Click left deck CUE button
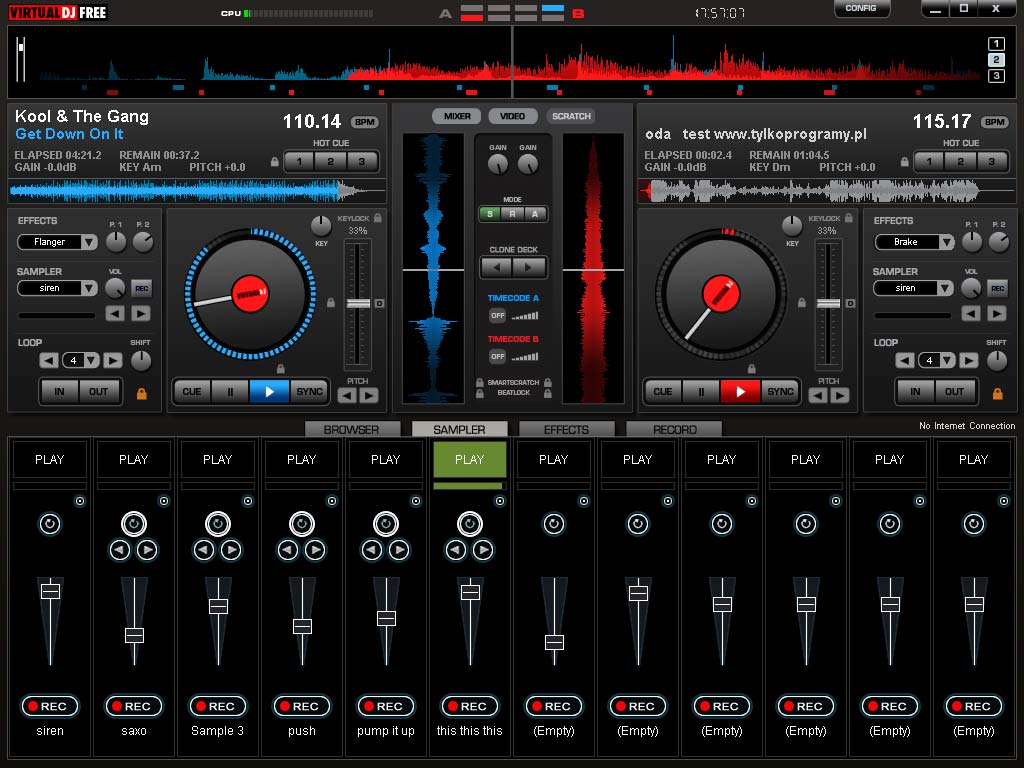This screenshot has width=1024, height=768. 191,392
